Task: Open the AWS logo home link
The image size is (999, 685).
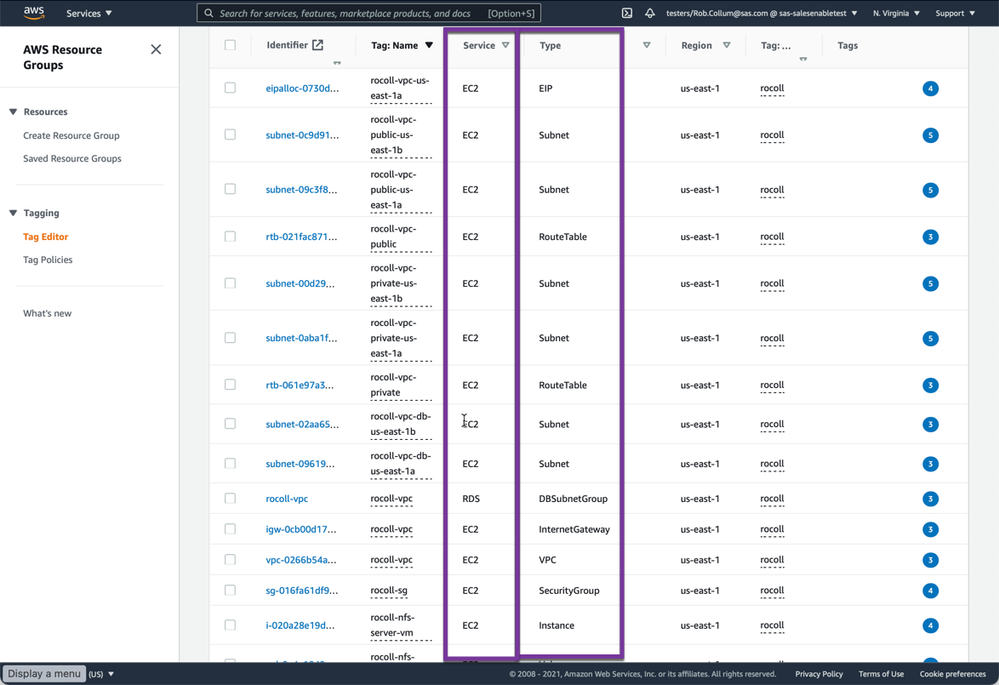Action: (x=34, y=13)
